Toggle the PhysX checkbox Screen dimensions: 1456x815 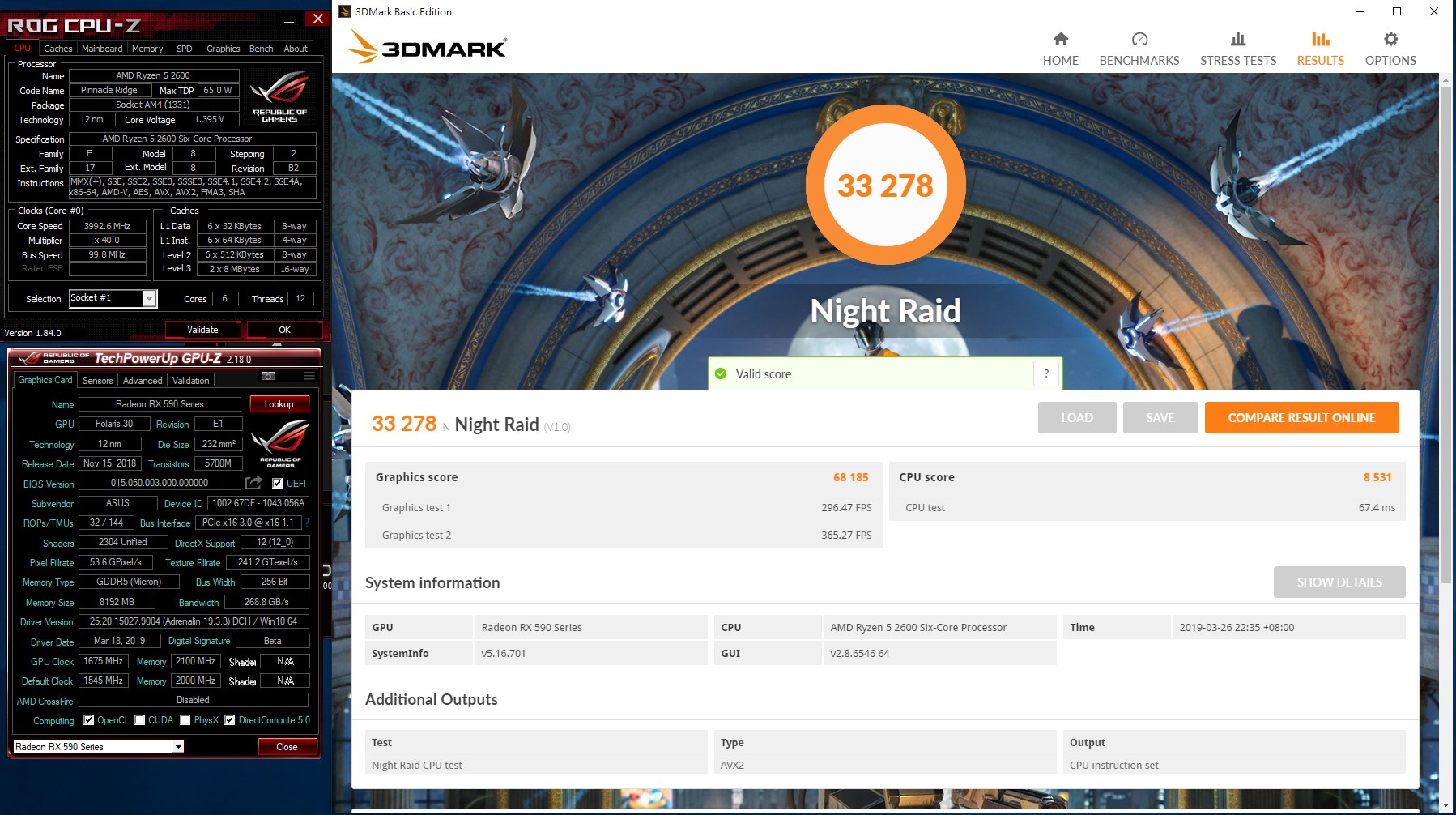[x=185, y=719]
